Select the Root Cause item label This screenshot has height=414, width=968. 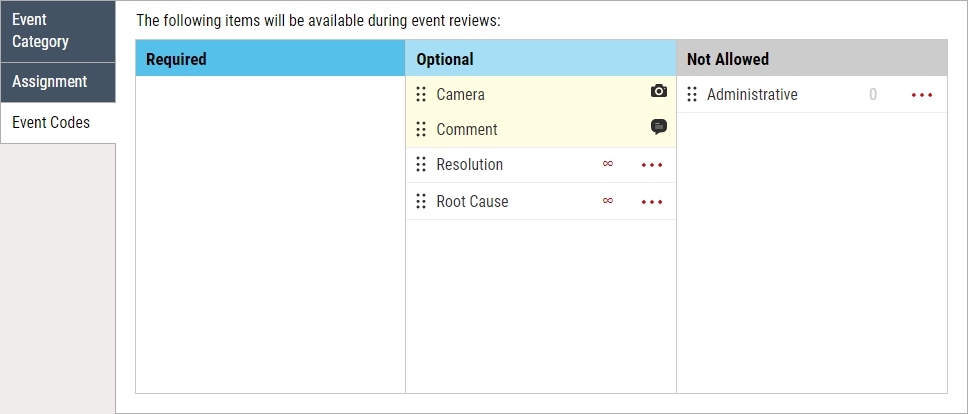[472, 202]
